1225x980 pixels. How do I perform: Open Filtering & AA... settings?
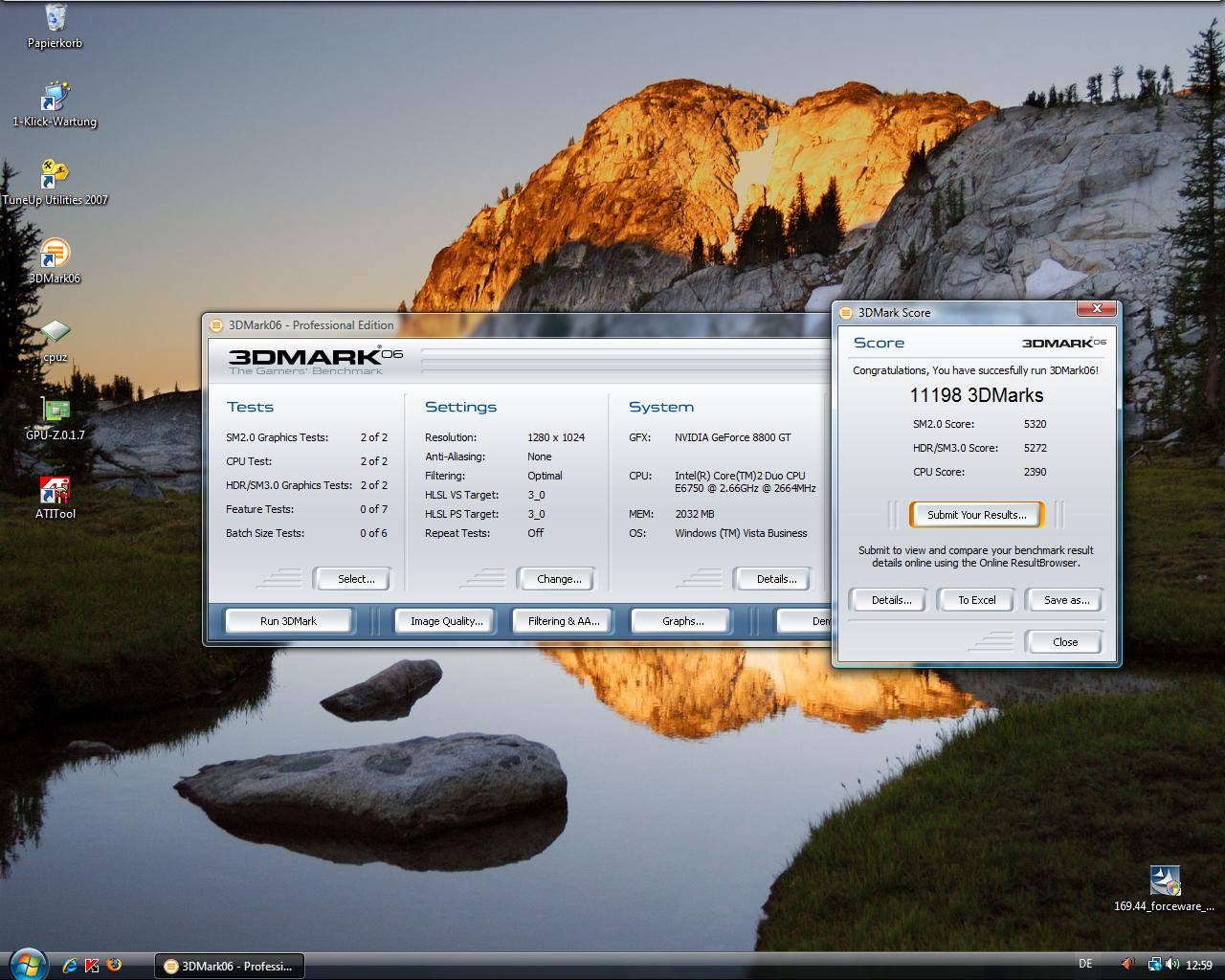click(564, 621)
